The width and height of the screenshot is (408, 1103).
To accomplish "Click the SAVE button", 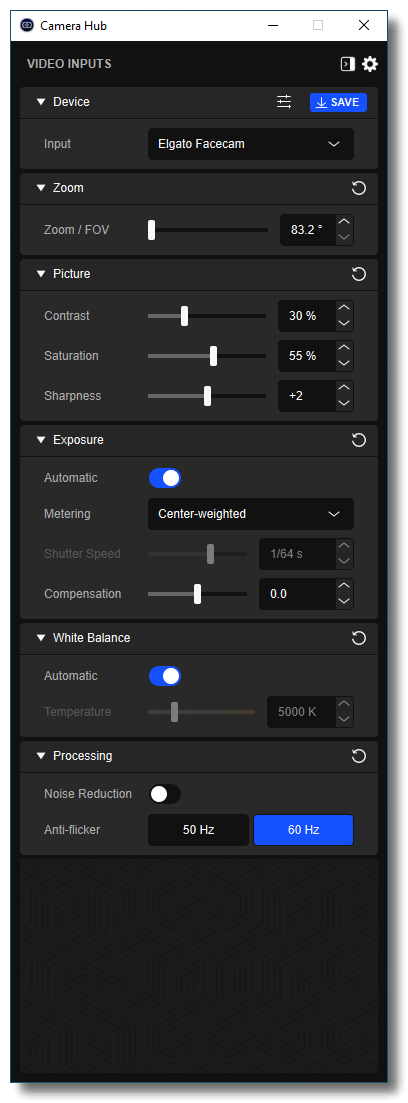I will pos(338,102).
